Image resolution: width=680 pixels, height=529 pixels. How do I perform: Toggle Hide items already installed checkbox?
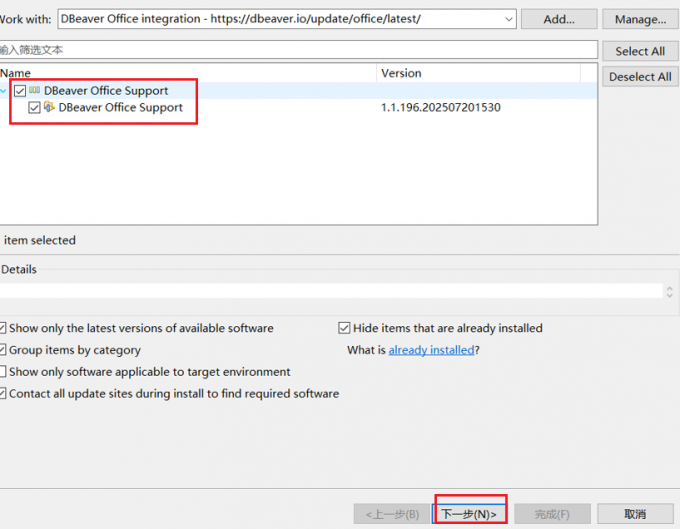(344, 328)
